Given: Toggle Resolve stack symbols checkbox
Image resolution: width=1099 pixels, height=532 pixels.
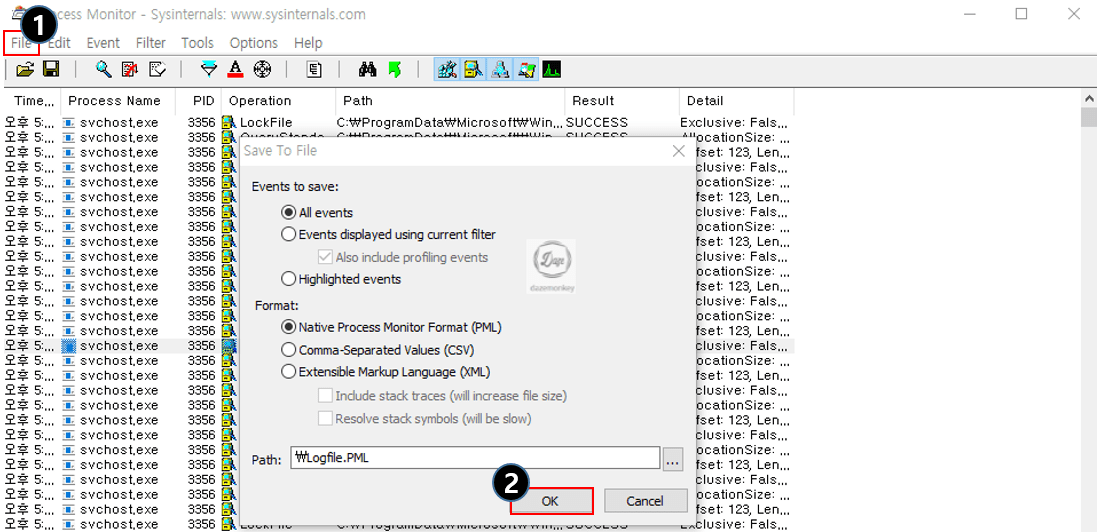Looking at the screenshot, I should tap(325, 418).
